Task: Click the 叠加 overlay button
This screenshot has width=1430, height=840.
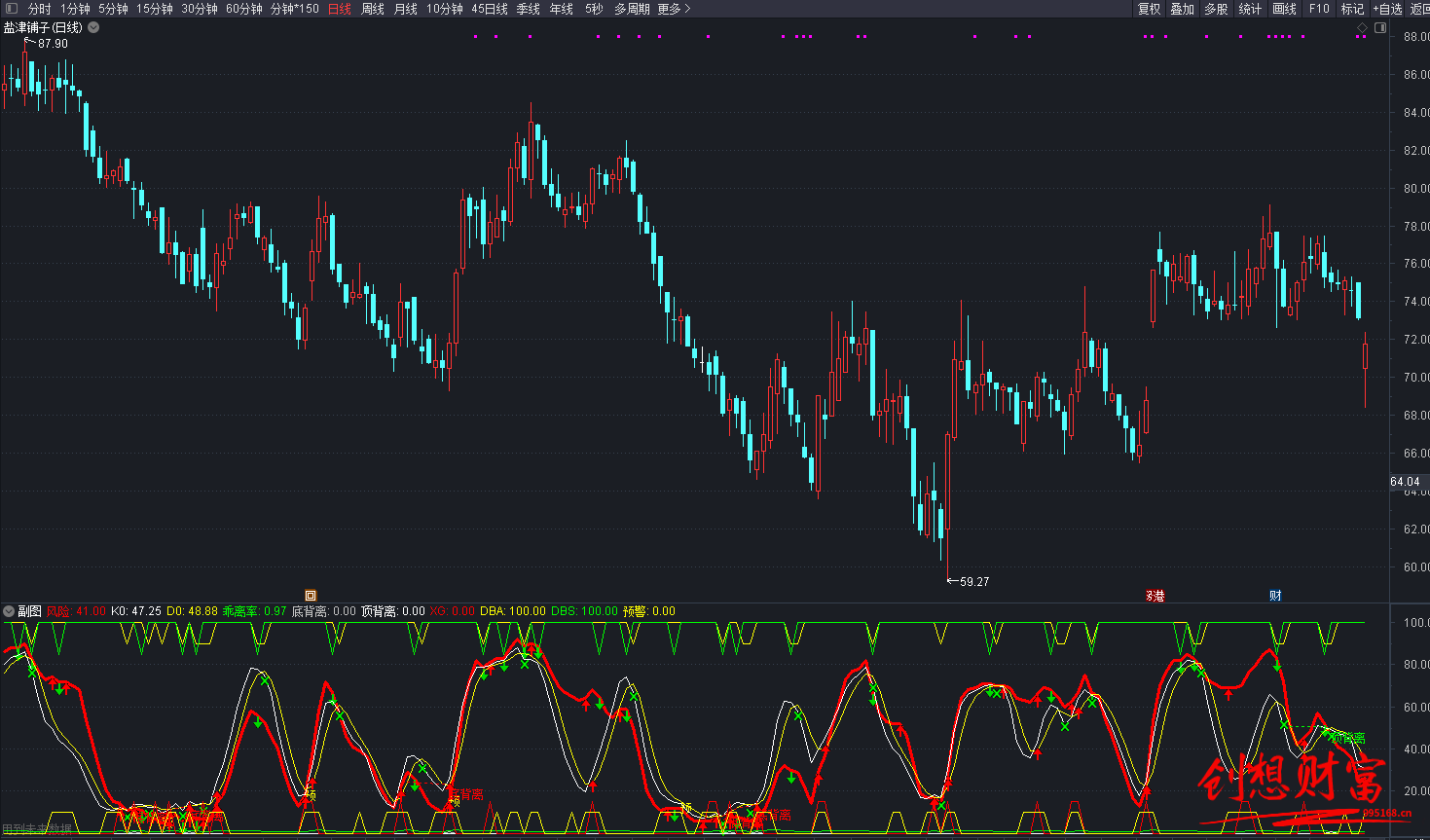Action: click(1183, 9)
